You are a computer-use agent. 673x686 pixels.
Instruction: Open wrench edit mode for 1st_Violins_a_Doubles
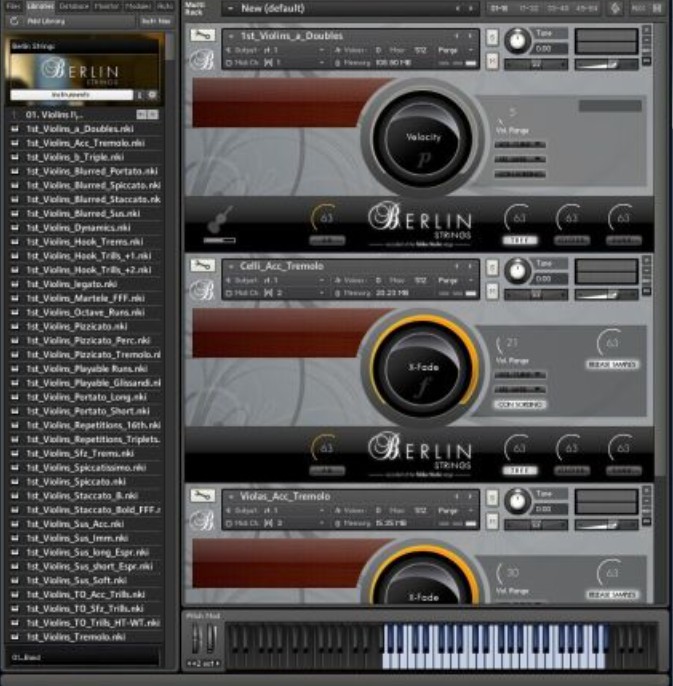coord(202,35)
